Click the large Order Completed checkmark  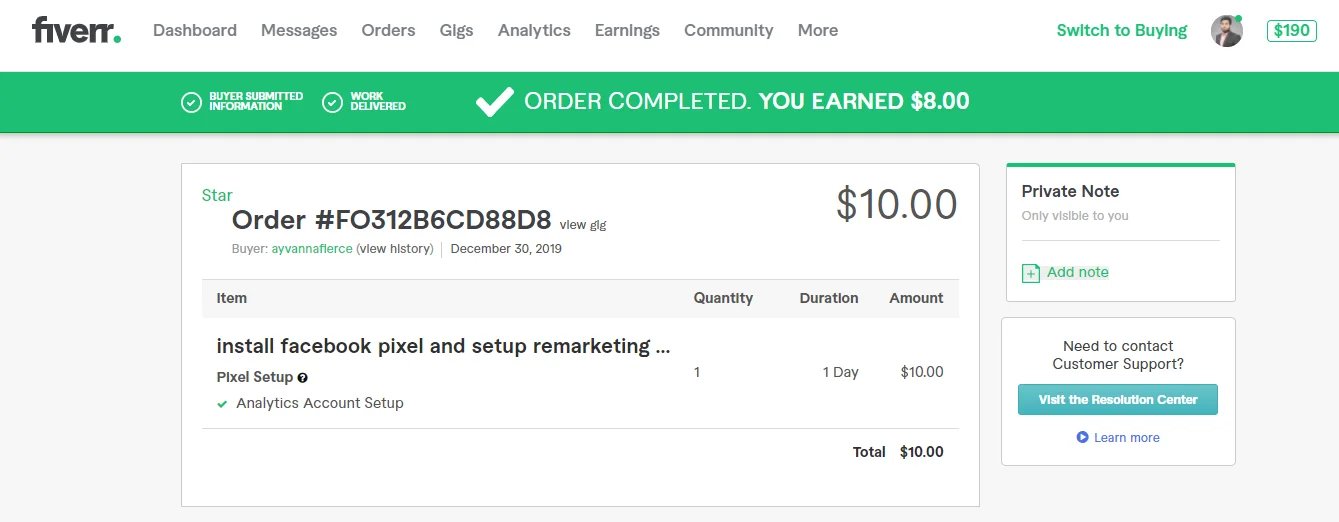[494, 101]
